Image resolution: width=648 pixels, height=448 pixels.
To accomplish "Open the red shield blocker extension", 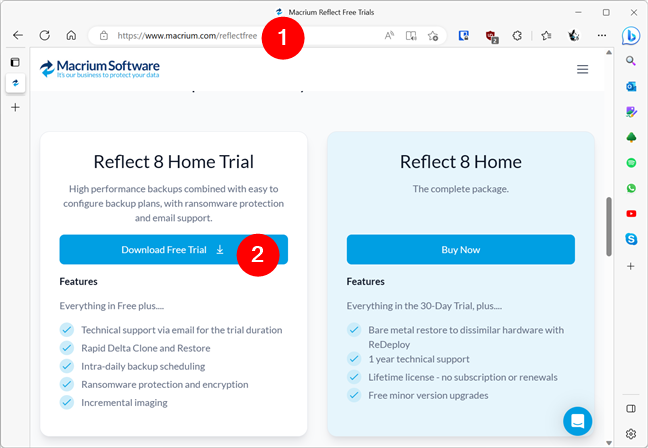I will pyautogui.click(x=491, y=36).
